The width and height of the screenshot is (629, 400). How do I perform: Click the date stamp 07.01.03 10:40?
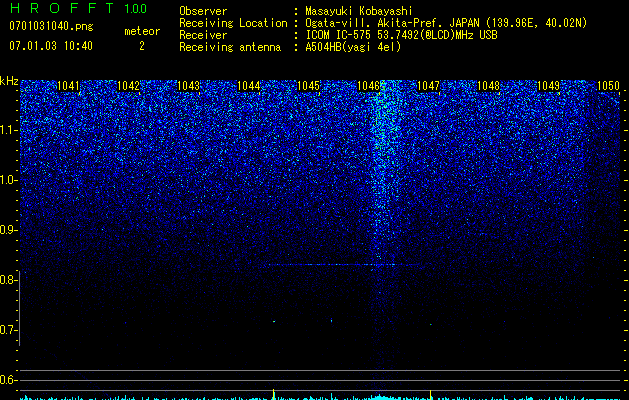(x=51, y=46)
